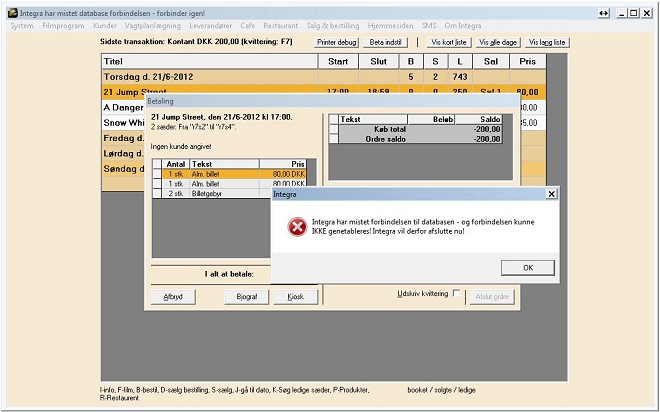
Task: Click the red error icon in dialog
Action: click(297, 226)
